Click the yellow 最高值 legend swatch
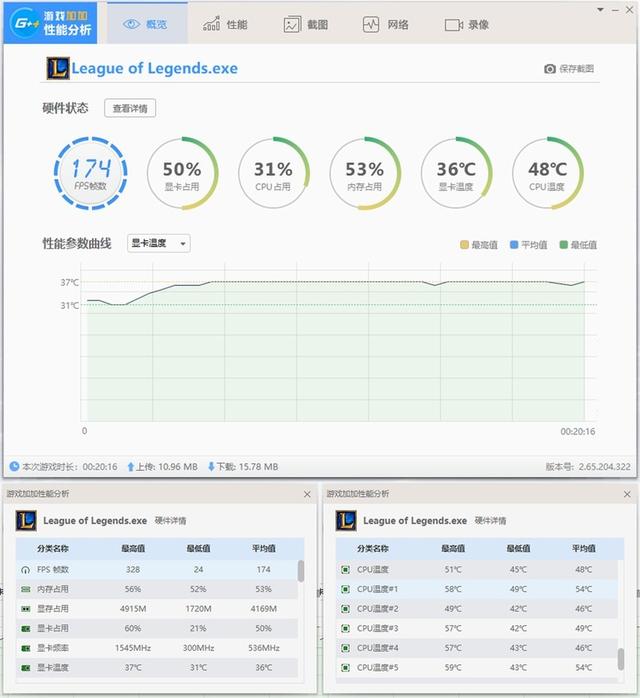 coord(464,245)
